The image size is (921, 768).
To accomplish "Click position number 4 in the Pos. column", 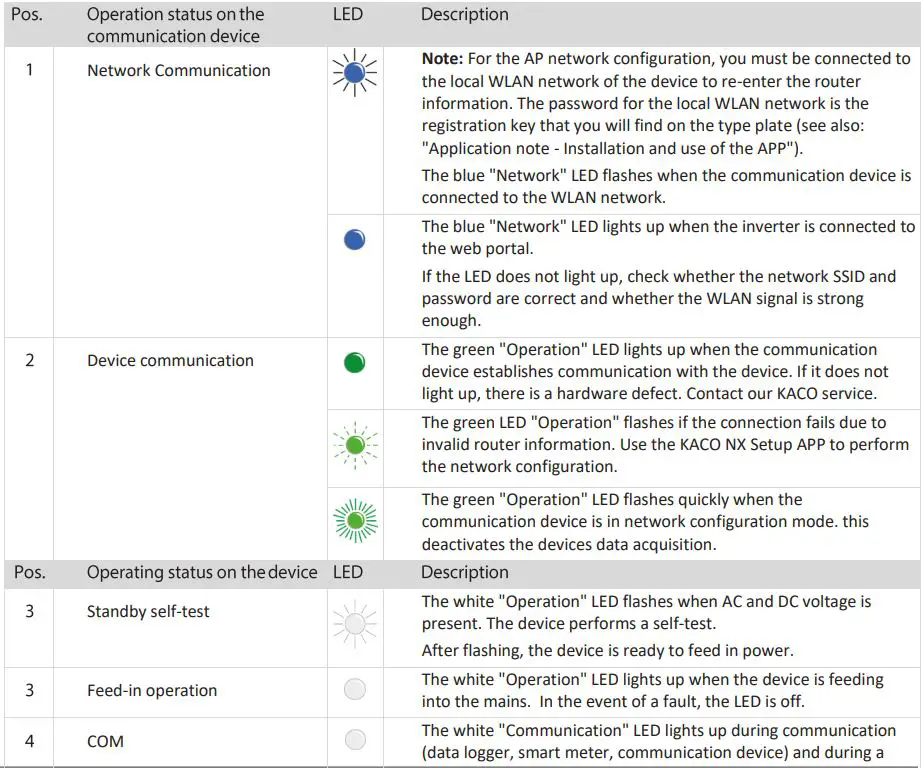I will click(29, 741).
